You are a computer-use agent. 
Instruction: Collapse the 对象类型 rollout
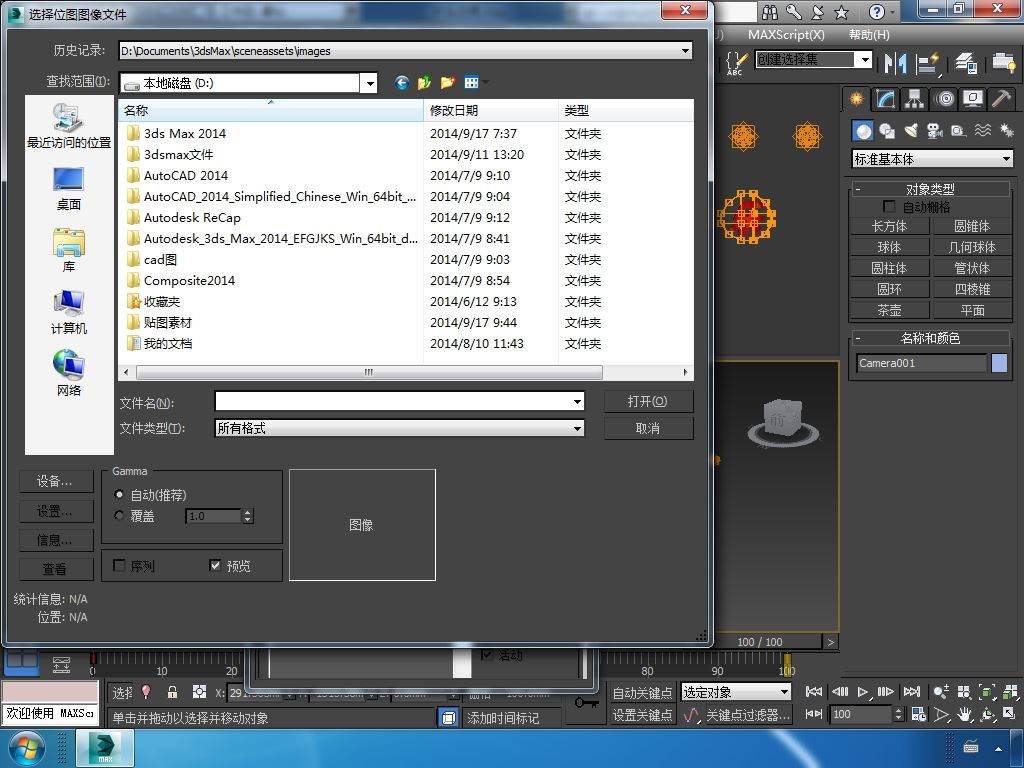click(x=930, y=189)
